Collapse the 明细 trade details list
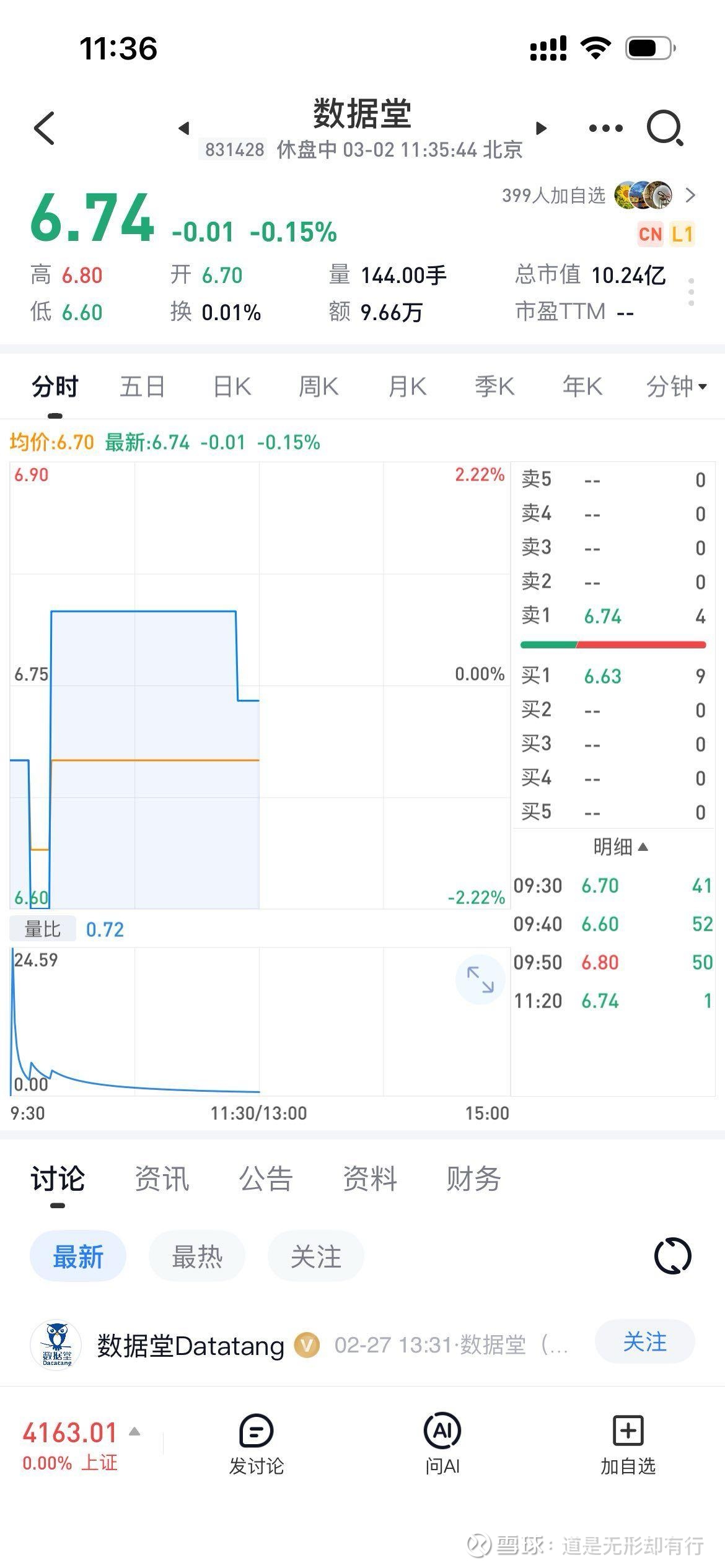 [620, 847]
